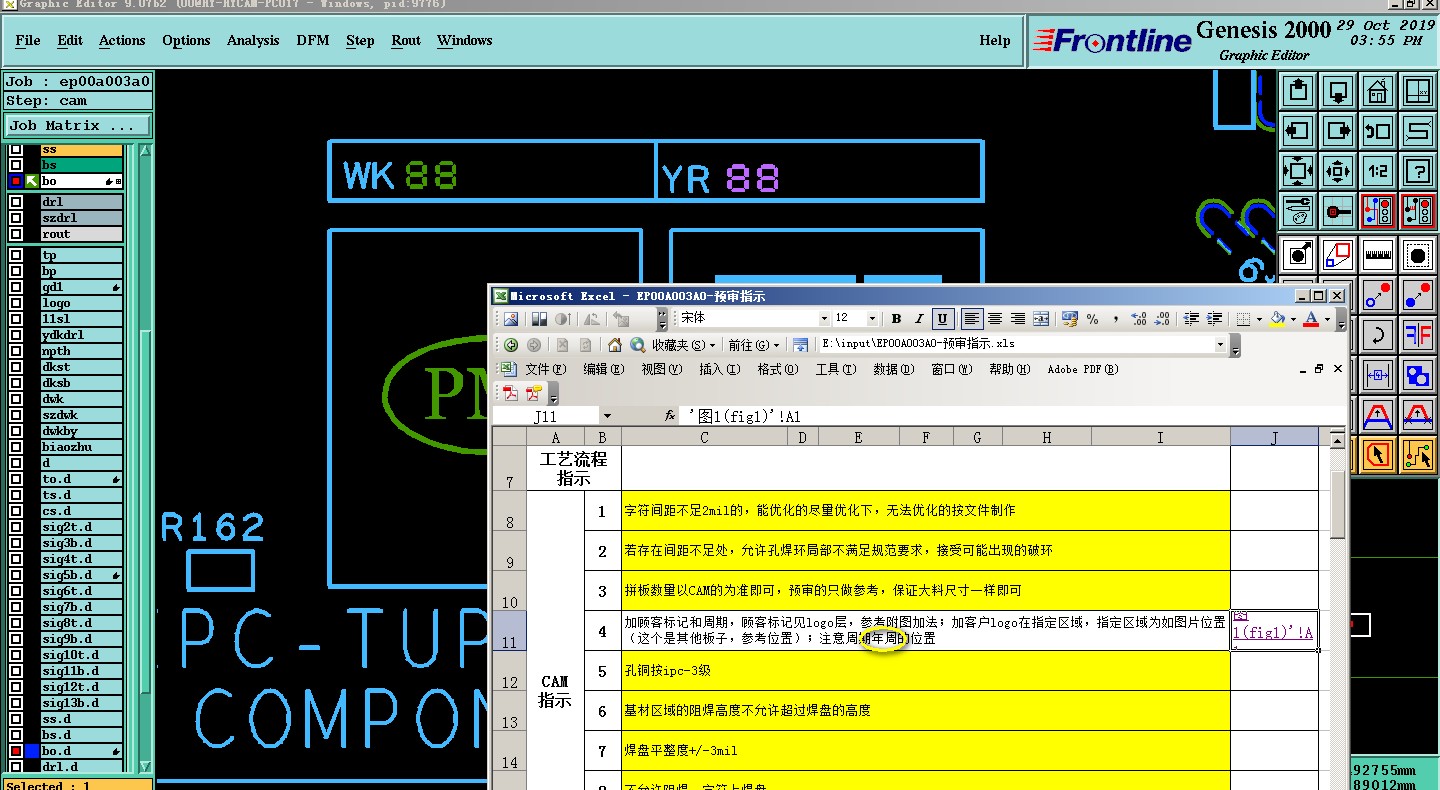This screenshot has height=790, width=1440.
Task: Click the Excel web toolbar Home icon
Action: [x=614, y=345]
